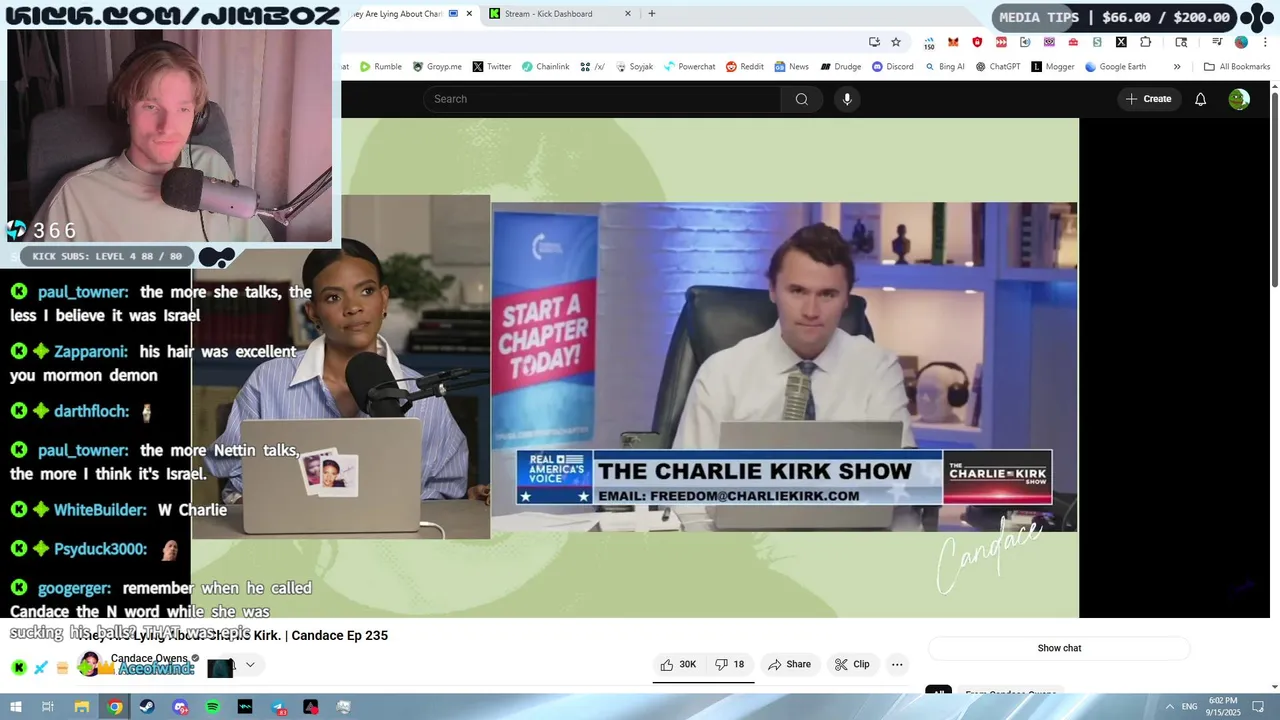Viewport: 1280px width, 720px height.
Task: Click the YouTube search input field
Action: (x=602, y=99)
